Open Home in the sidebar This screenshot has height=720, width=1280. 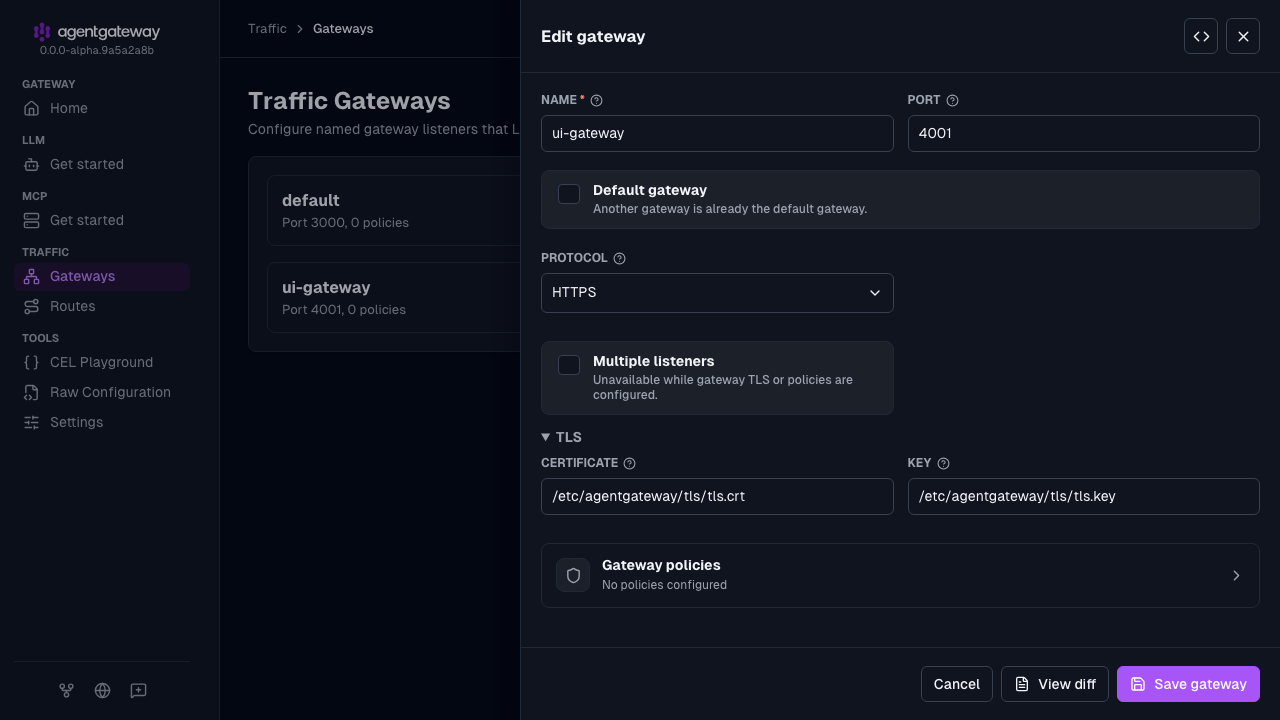click(x=102, y=108)
